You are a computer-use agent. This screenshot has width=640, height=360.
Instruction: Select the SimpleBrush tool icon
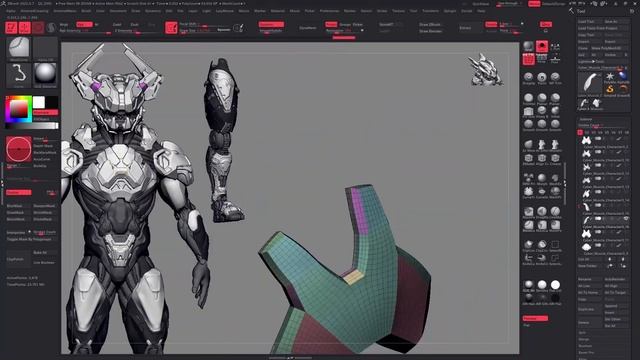point(610,89)
